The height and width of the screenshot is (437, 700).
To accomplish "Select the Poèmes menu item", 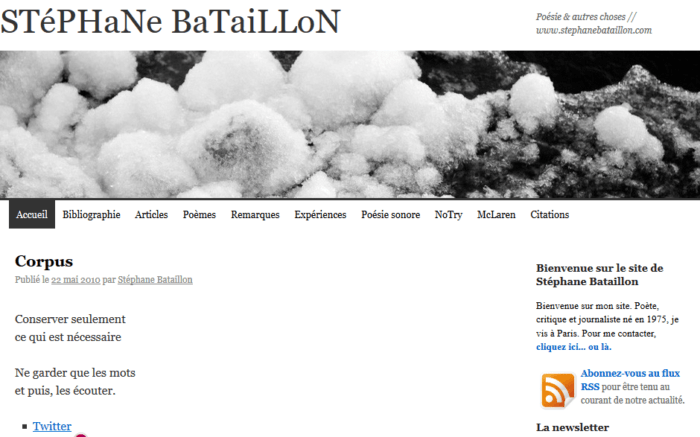I will pyautogui.click(x=199, y=215).
